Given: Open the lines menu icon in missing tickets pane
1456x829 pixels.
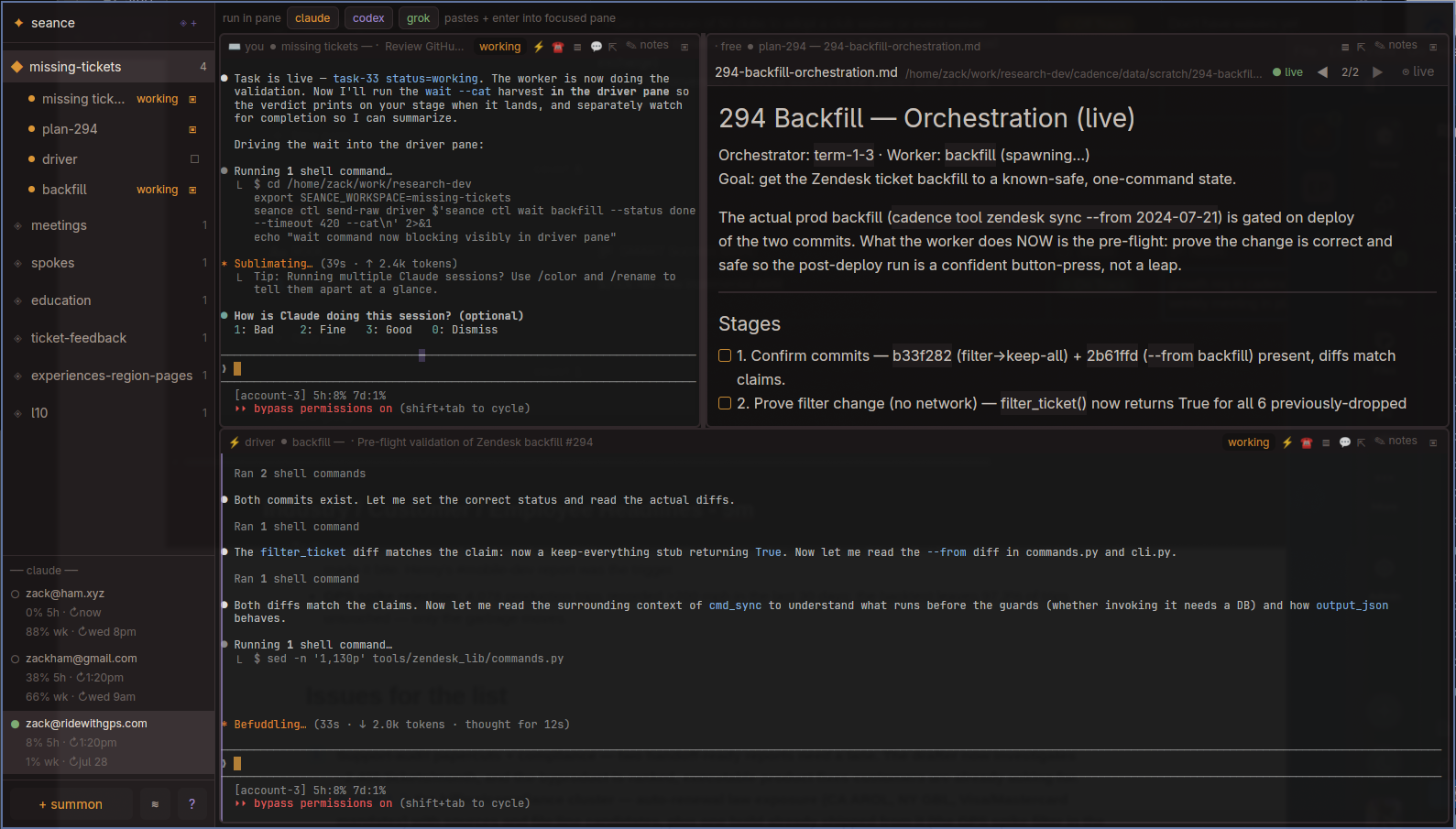Looking at the screenshot, I should pos(577,47).
